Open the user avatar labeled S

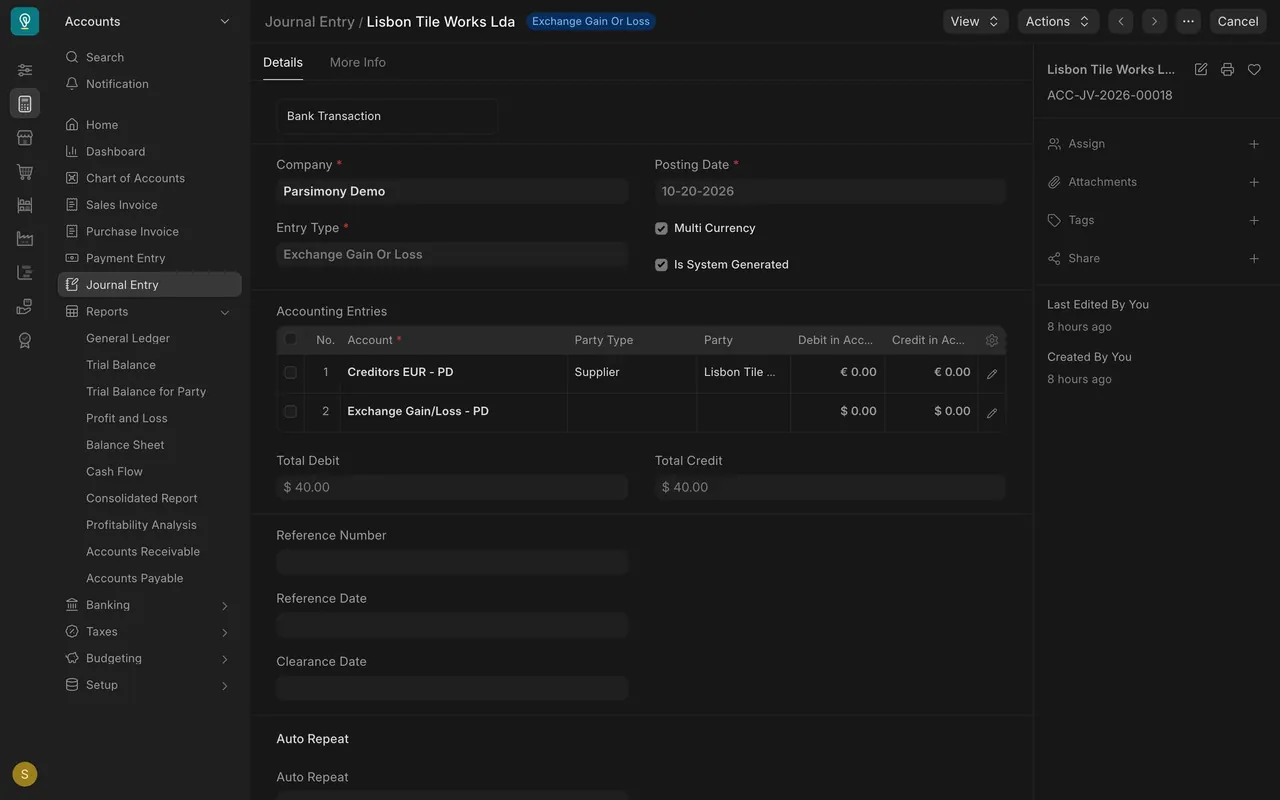pos(25,774)
